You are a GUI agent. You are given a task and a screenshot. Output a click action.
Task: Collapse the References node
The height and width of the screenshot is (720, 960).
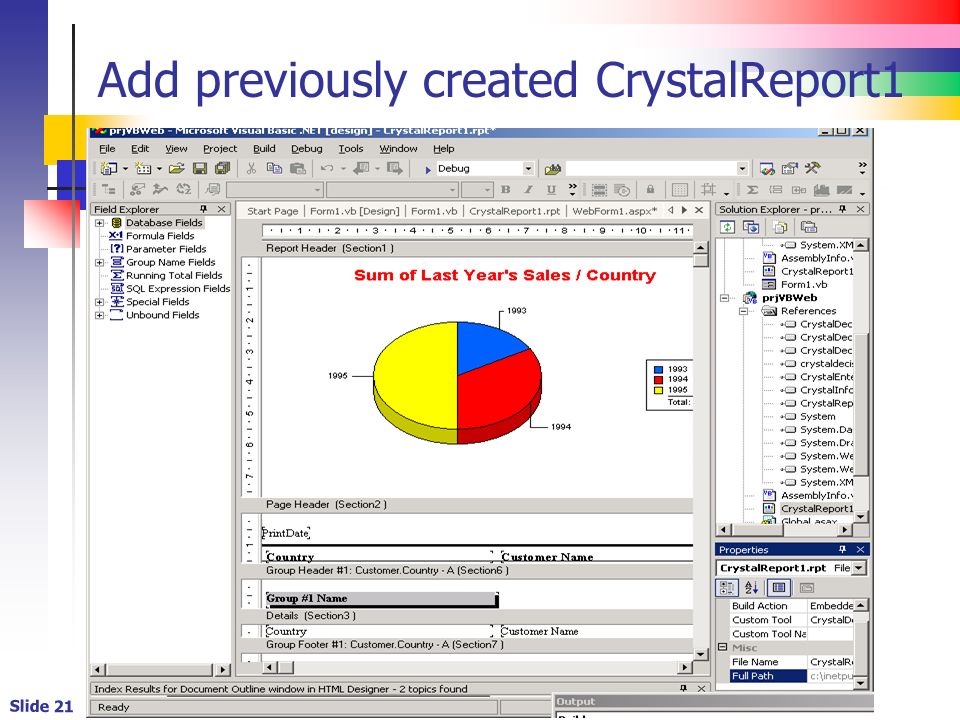click(x=743, y=311)
